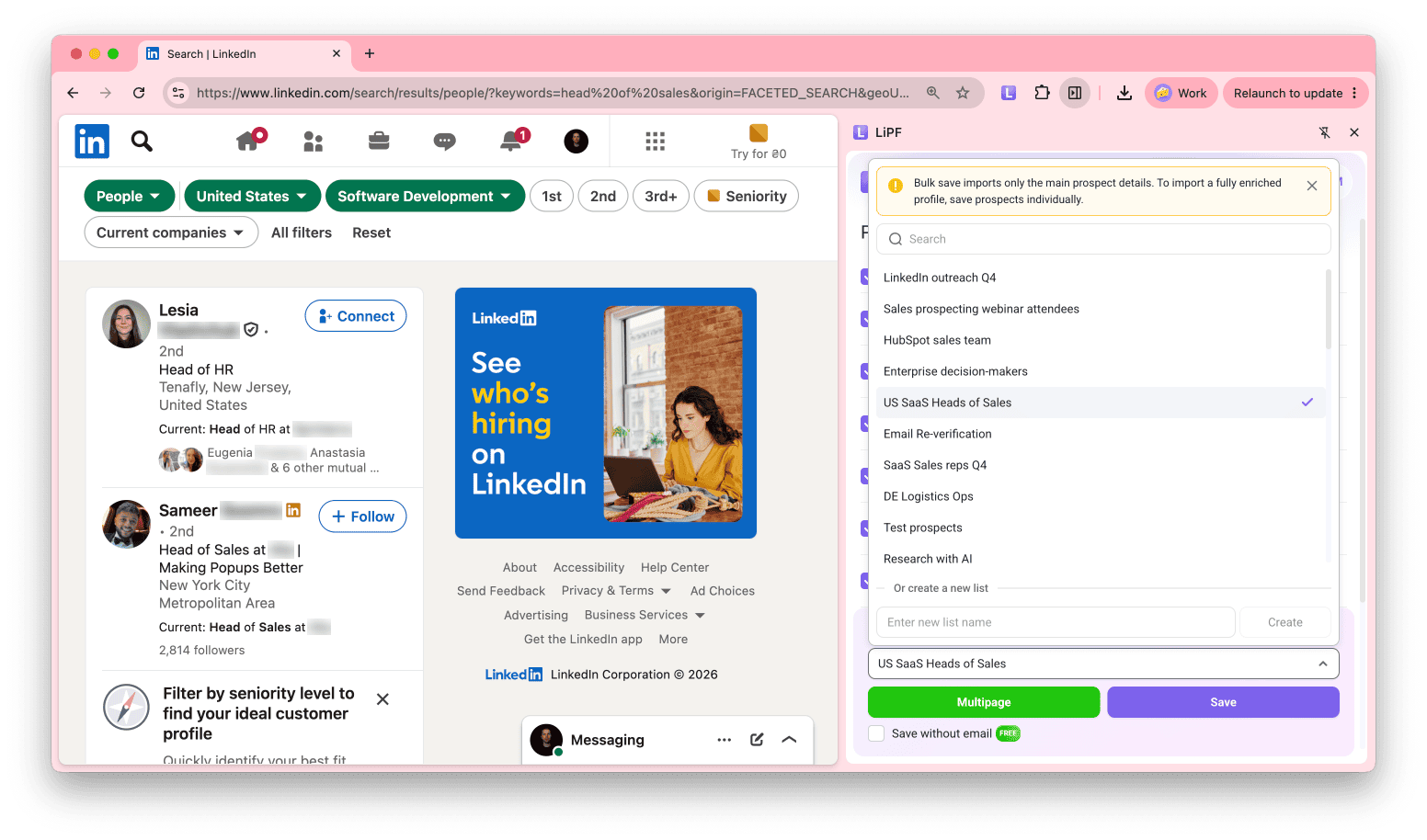The width and height of the screenshot is (1427, 840).
Task: Pin the LiPF extension panel
Action: tap(1324, 132)
